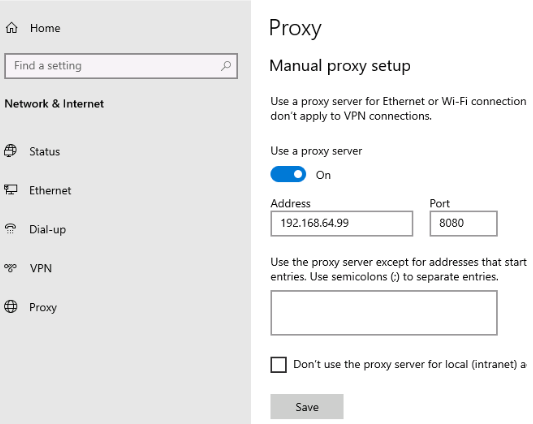Open the Status settings page

(x=45, y=151)
